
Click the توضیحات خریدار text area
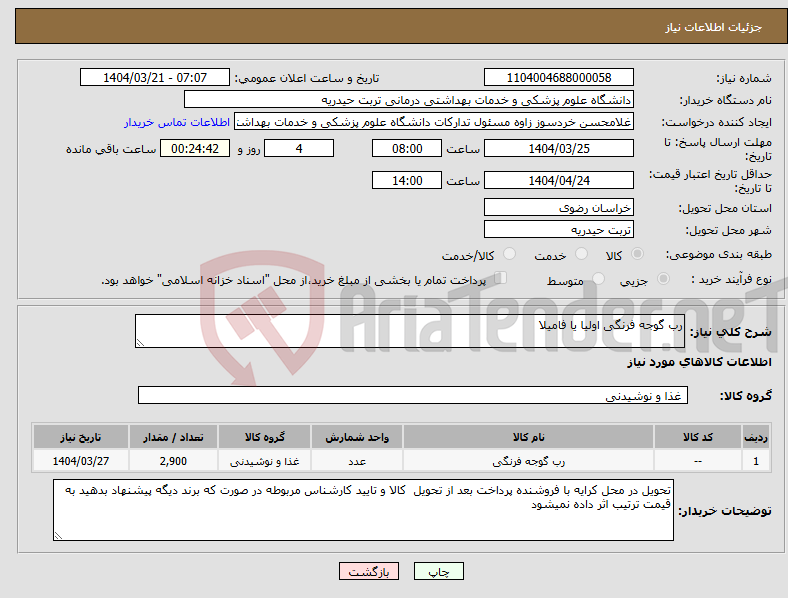pyautogui.click(x=363, y=510)
